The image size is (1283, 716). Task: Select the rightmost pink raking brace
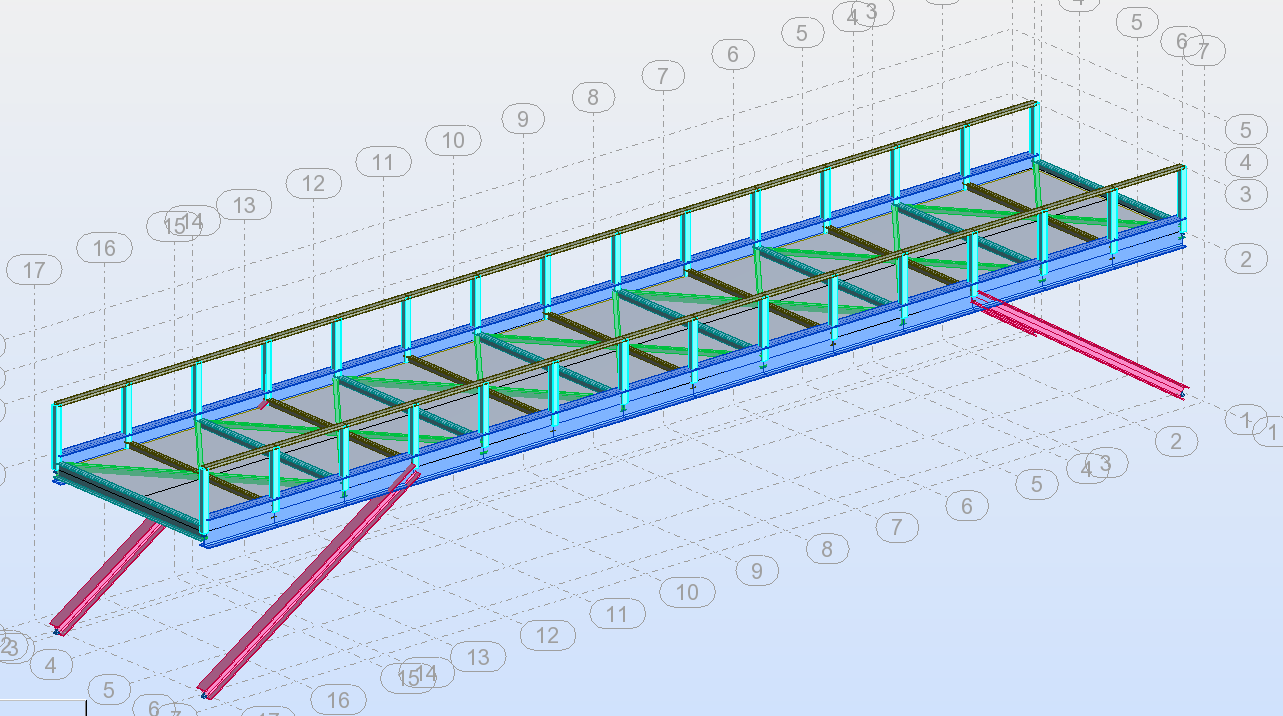tap(1080, 340)
